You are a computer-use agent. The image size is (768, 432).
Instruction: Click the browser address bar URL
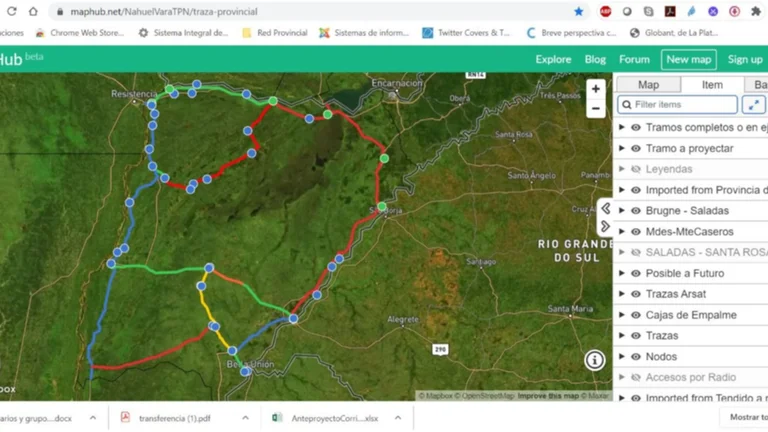click(164, 11)
